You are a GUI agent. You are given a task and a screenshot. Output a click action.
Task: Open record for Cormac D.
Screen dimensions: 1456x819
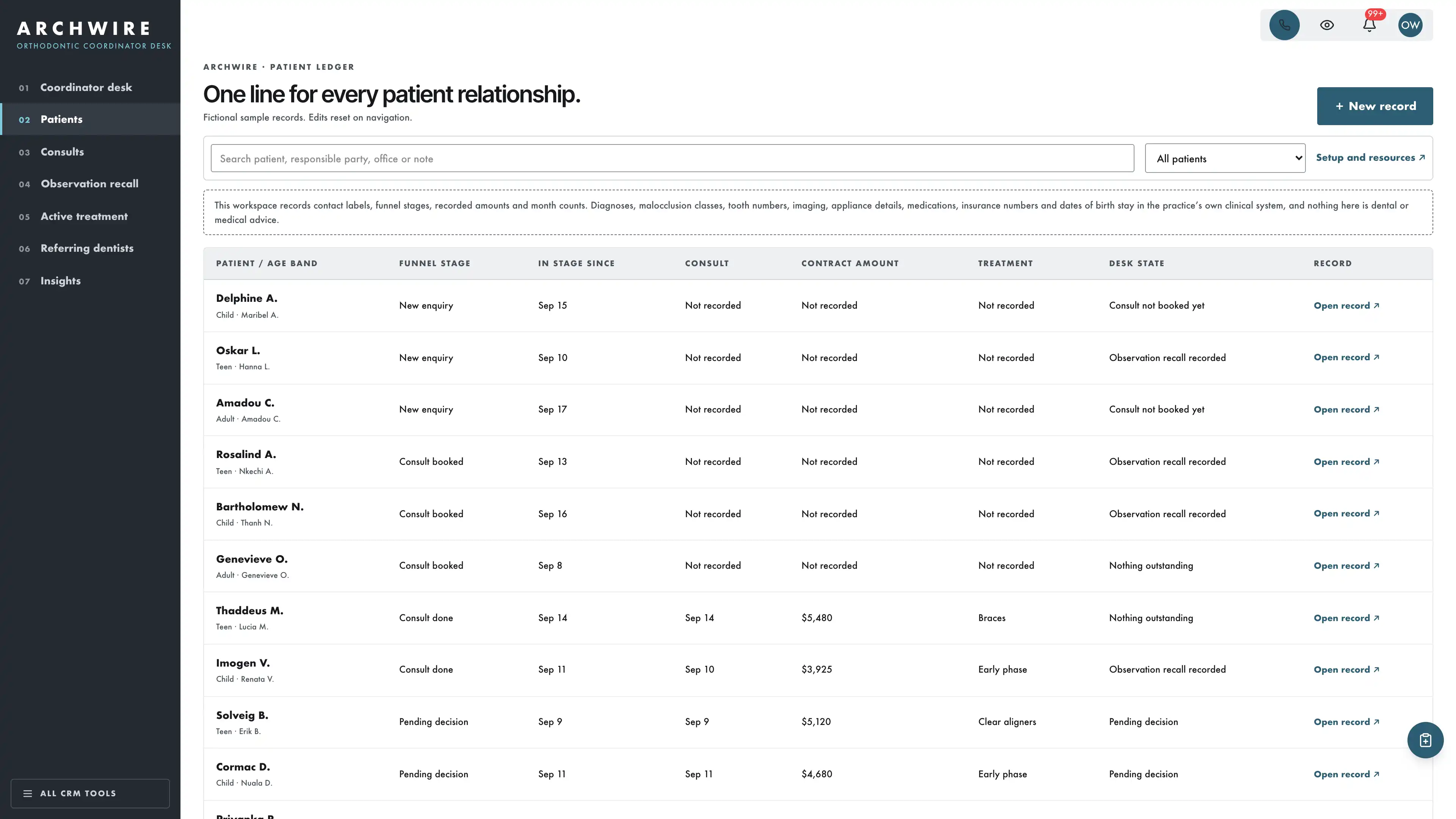[x=1346, y=774]
